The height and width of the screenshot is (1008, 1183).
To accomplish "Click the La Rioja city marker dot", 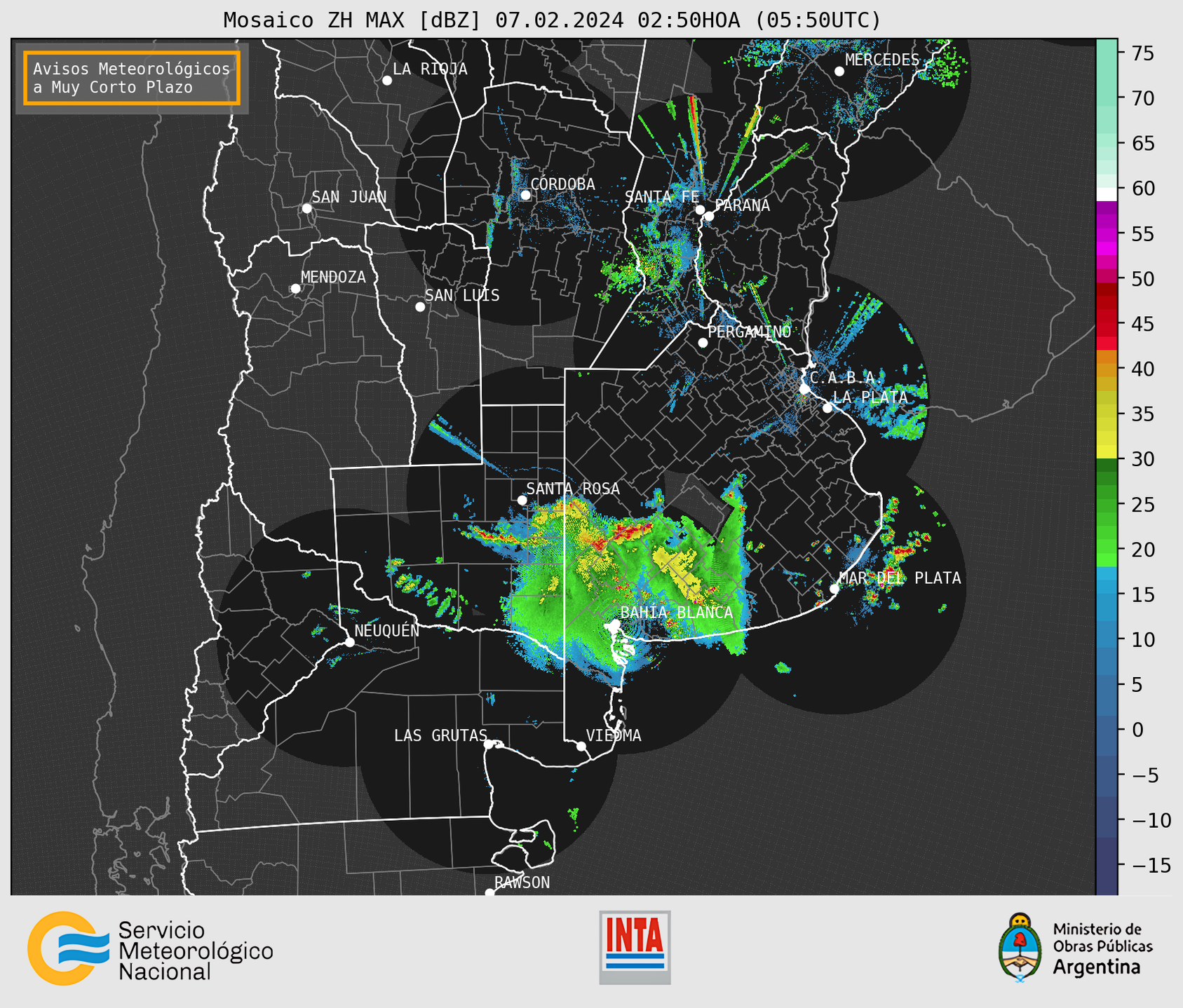I will pyautogui.click(x=387, y=81).
